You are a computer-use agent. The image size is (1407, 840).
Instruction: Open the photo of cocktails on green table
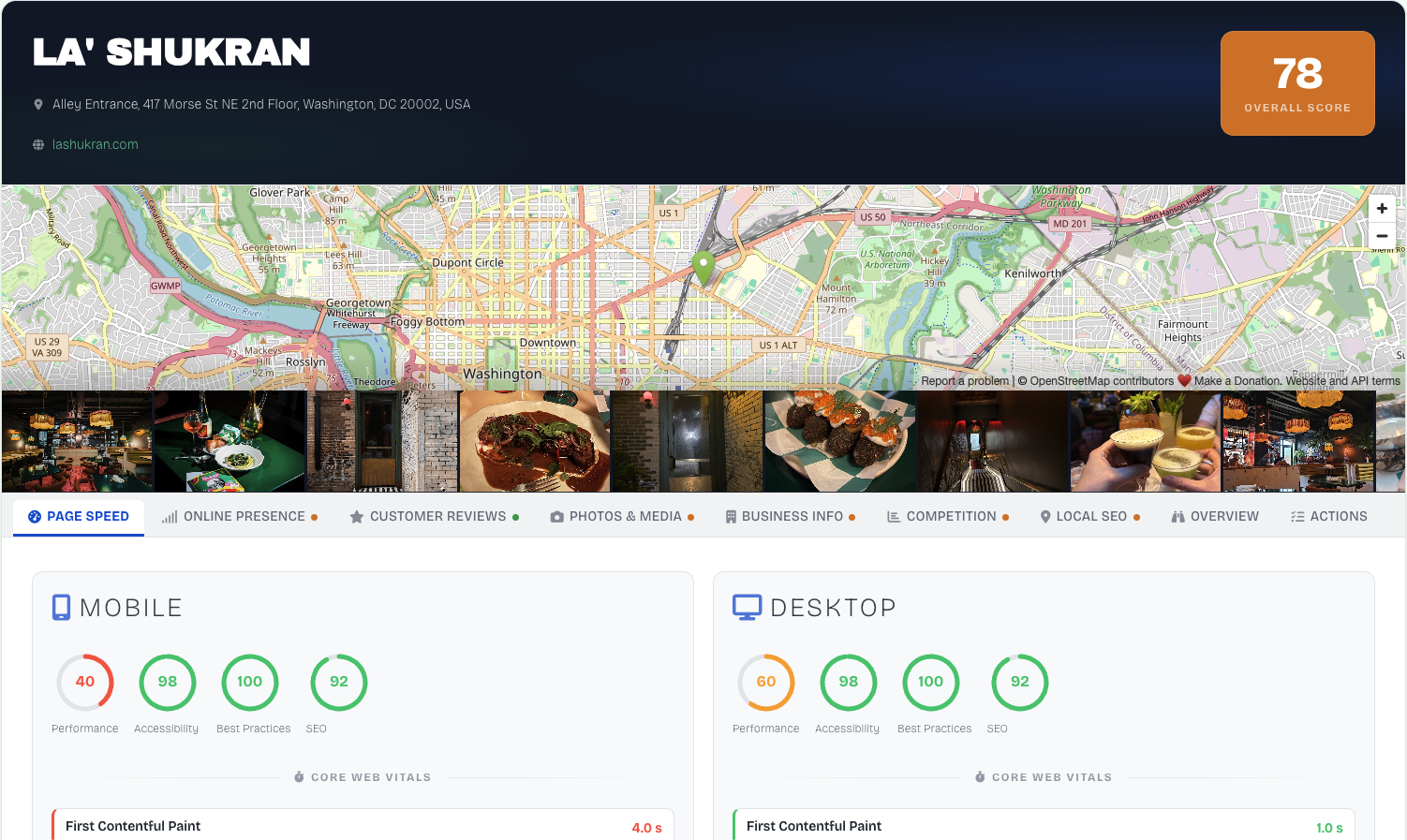(x=230, y=441)
